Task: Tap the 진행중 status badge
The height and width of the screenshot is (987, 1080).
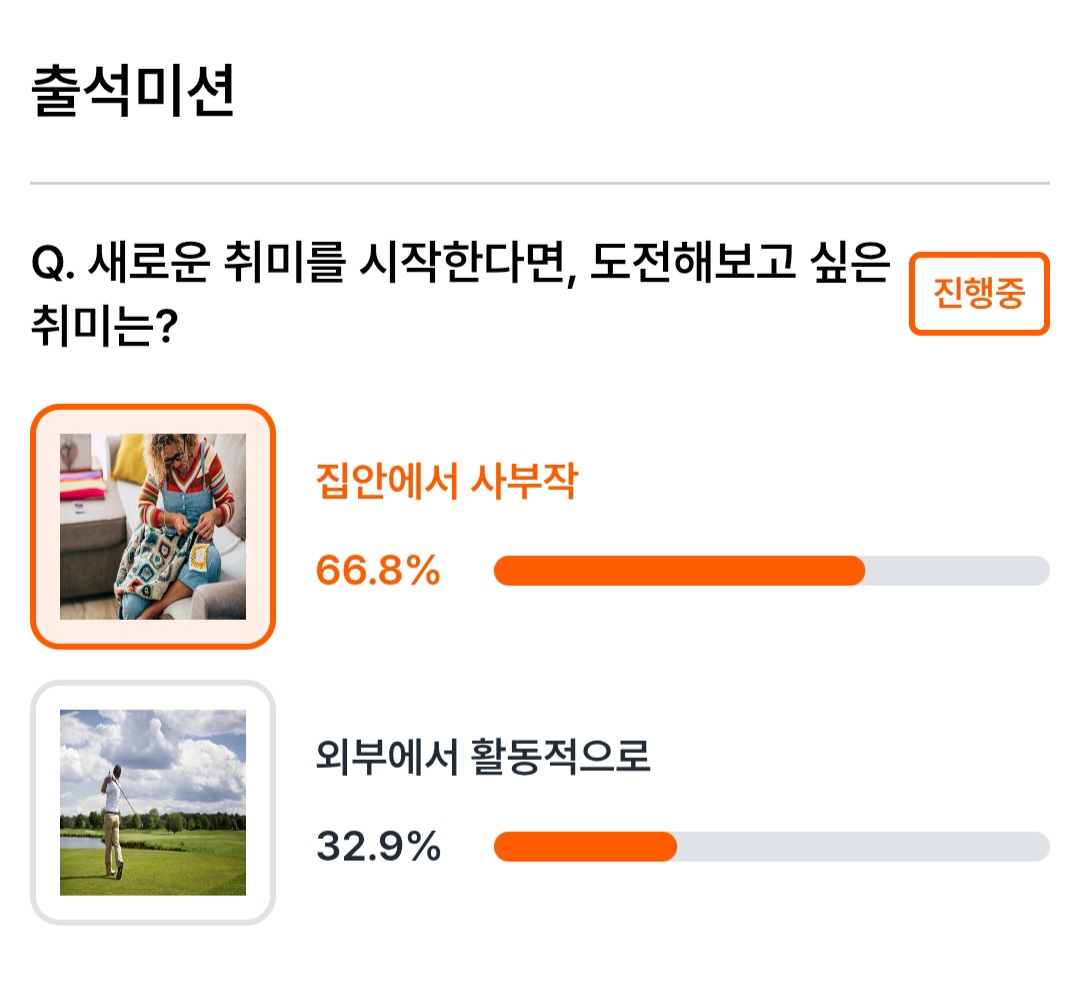Action: pos(979,293)
